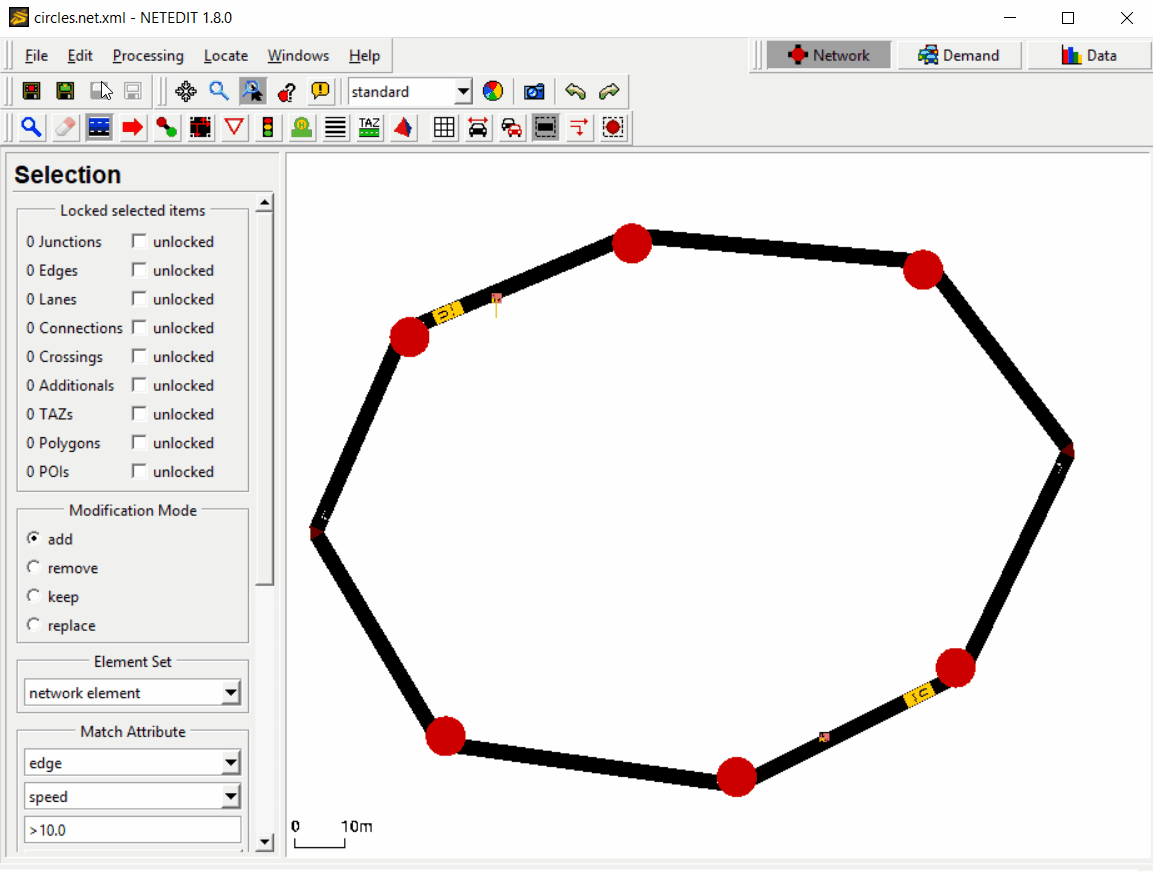Enable the Junctions unlocked checkbox
The width and height of the screenshot is (1153, 872).
click(x=138, y=241)
